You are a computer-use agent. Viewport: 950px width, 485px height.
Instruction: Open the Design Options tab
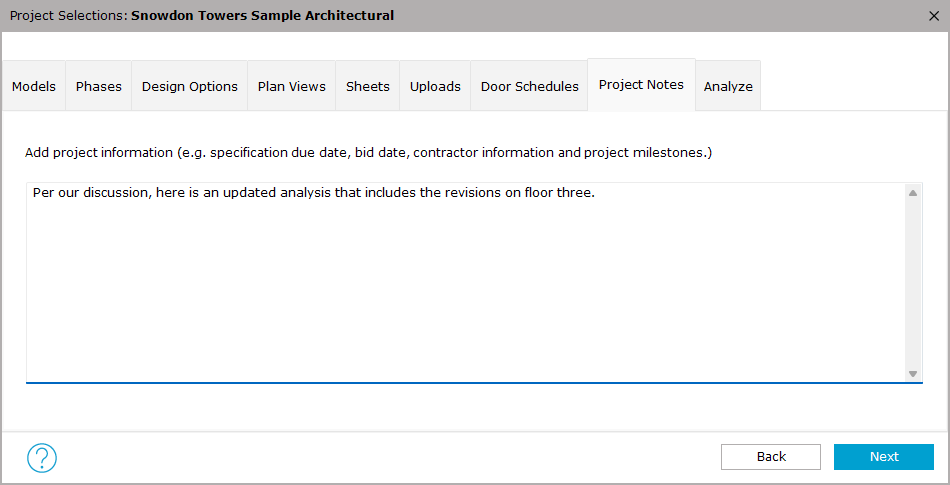pyautogui.click(x=190, y=87)
